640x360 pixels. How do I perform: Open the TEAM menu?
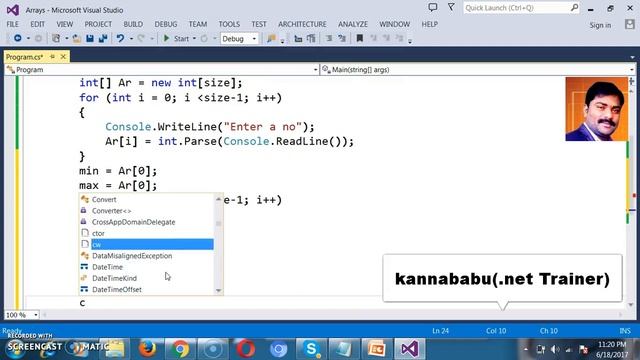tap(198, 24)
